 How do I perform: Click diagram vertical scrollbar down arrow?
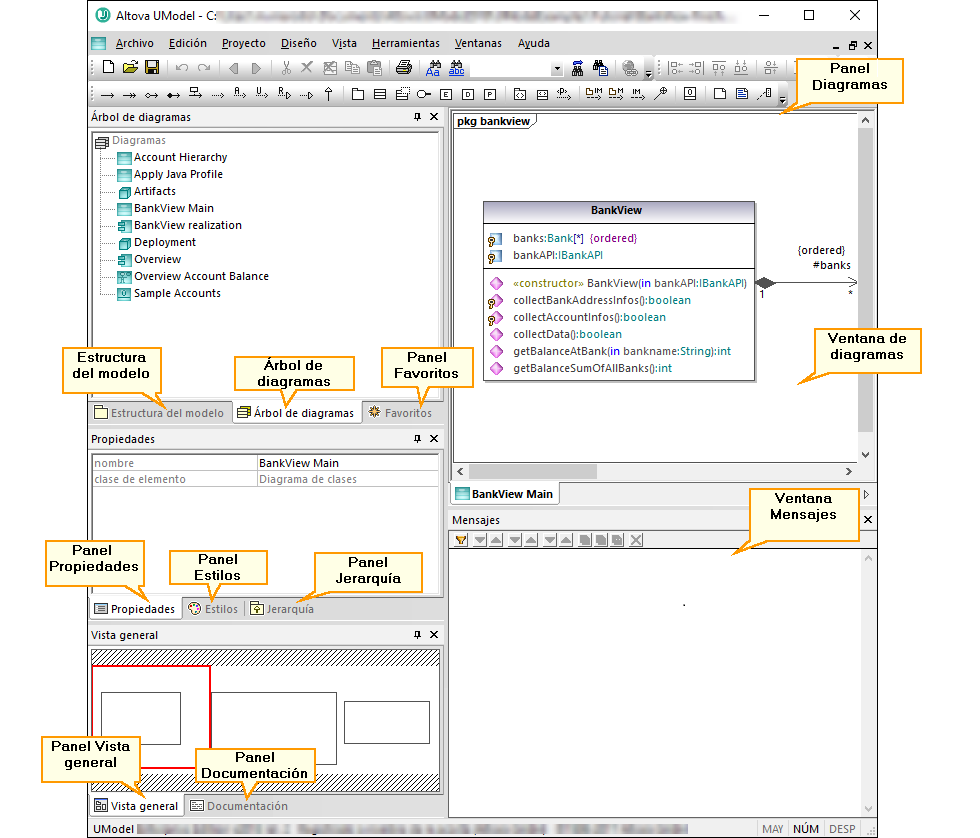(866, 455)
